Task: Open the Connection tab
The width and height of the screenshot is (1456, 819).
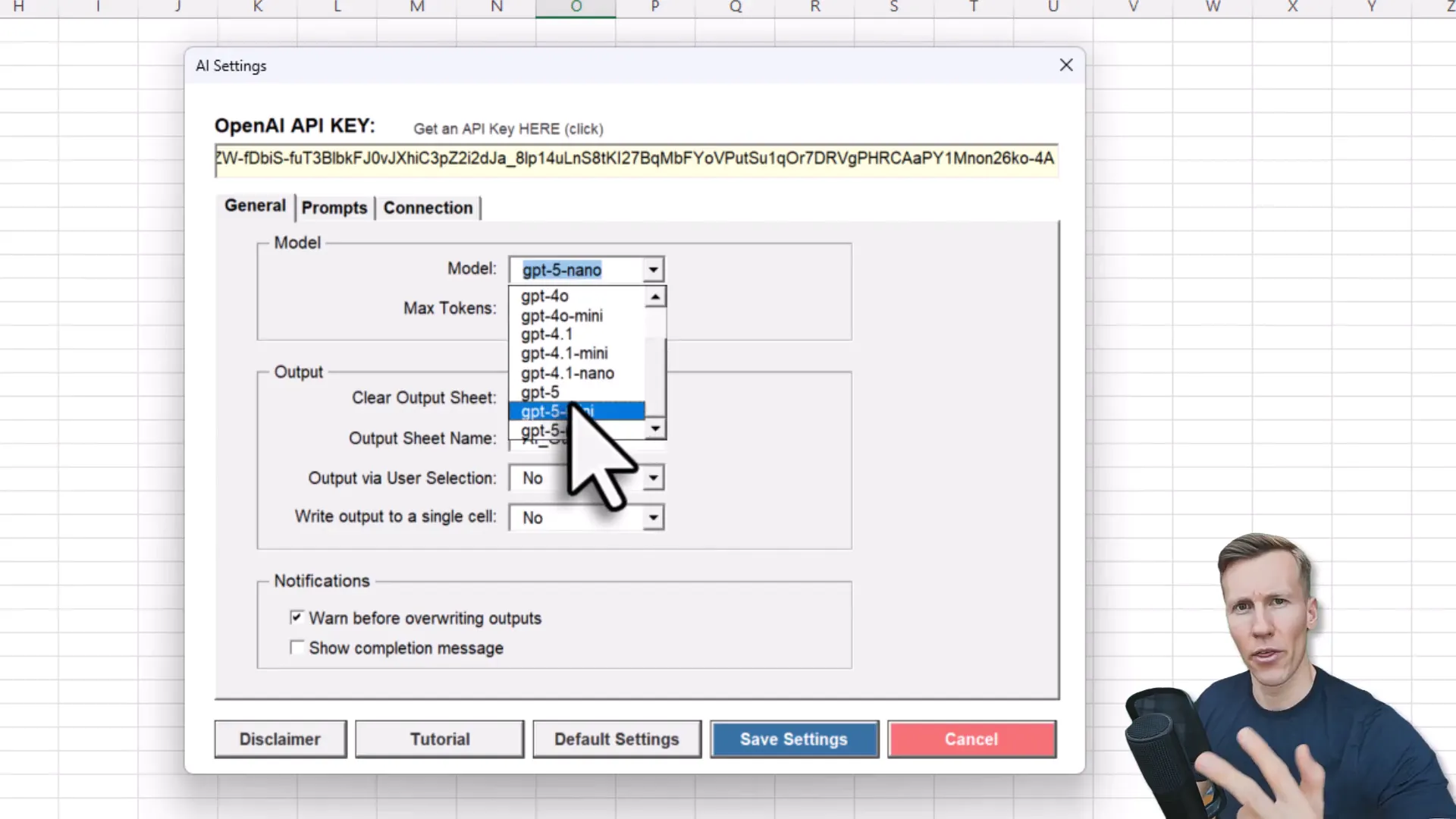Action: pos(428,208)
